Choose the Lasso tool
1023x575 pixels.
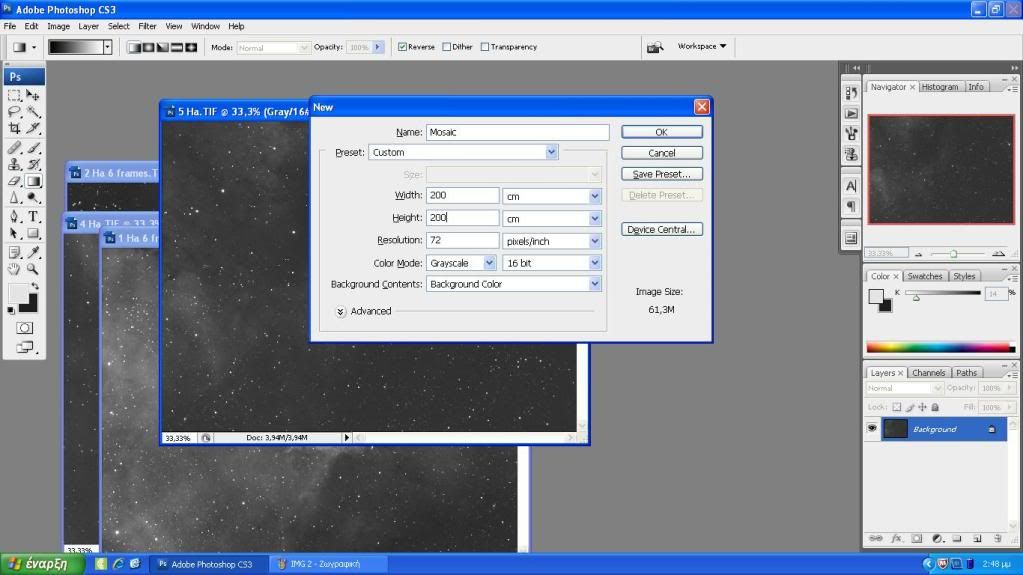15,112
